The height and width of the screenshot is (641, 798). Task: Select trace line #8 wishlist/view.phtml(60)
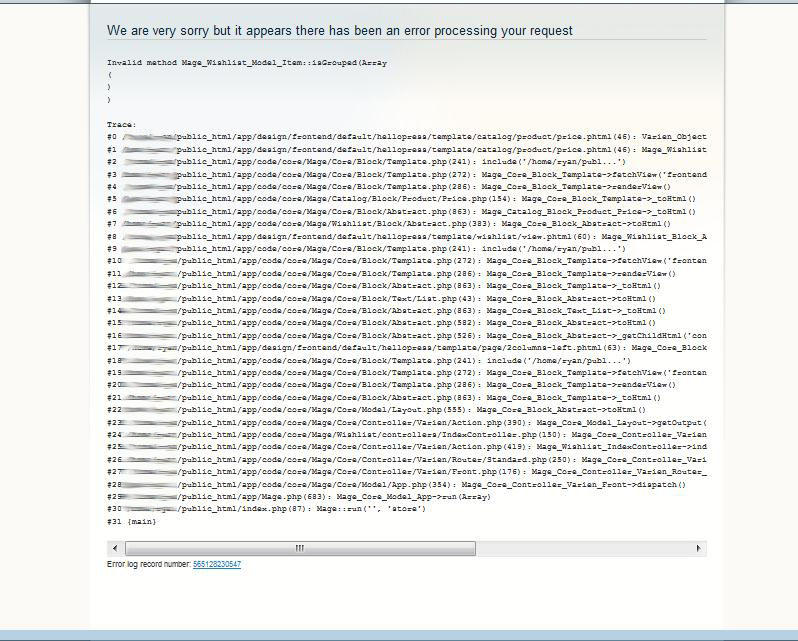point(407,237)
